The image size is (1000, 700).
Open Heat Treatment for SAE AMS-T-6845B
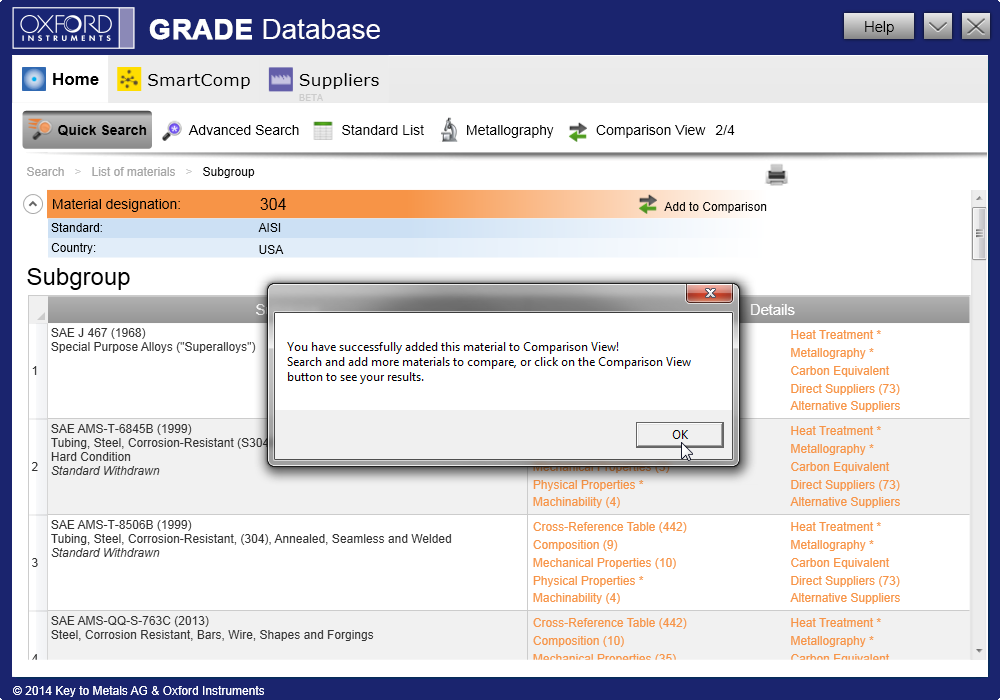tap(835, 431)
